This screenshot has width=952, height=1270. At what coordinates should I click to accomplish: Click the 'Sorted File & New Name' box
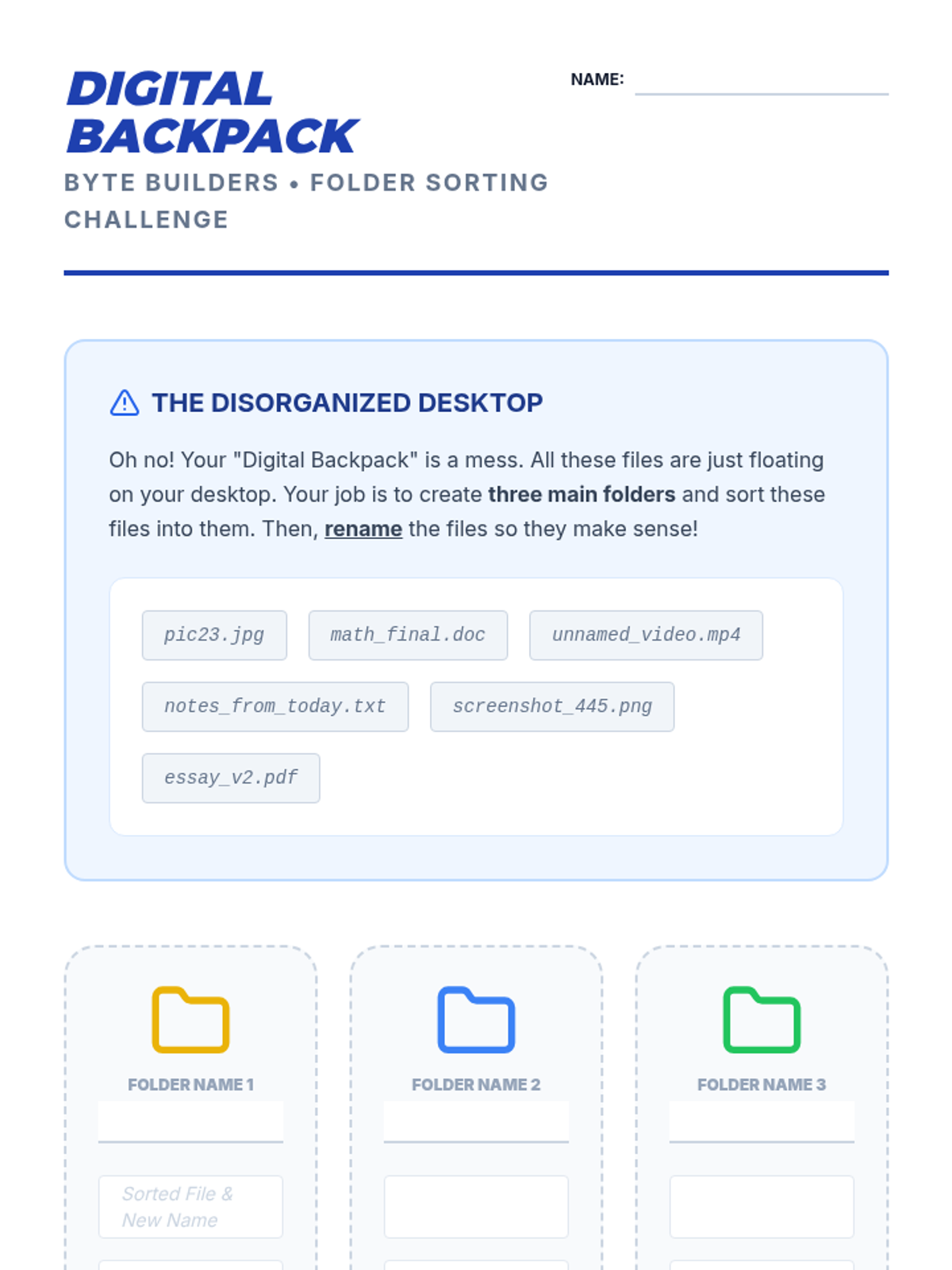(190, 1206)
